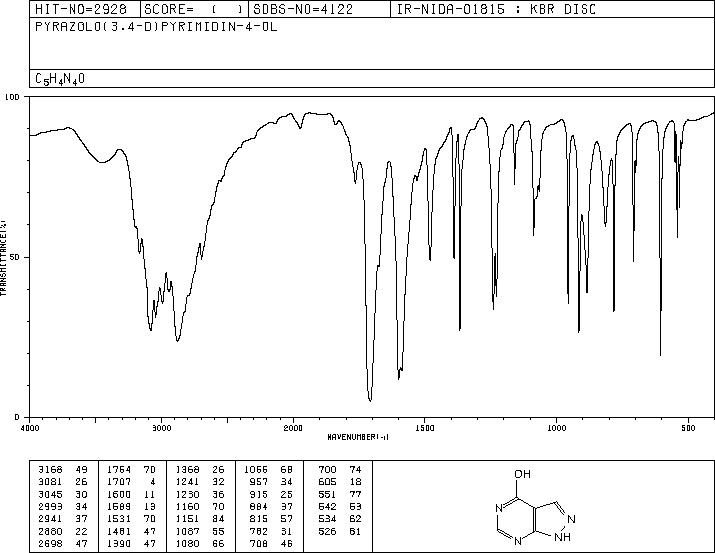The height and width of the screenshot is (553, 715).
Task: Click the 605 peak entry in table
Action: pyautogui.click(x=340, y=482)
